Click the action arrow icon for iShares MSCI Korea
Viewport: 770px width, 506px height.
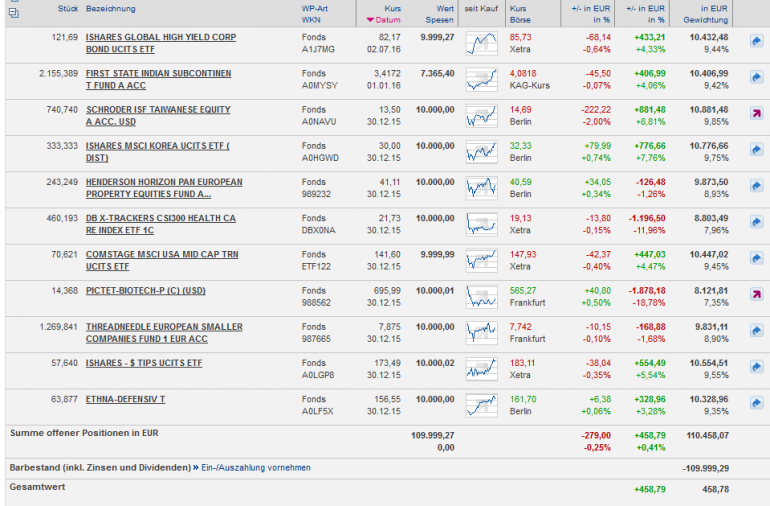click(x=756, y=150)
